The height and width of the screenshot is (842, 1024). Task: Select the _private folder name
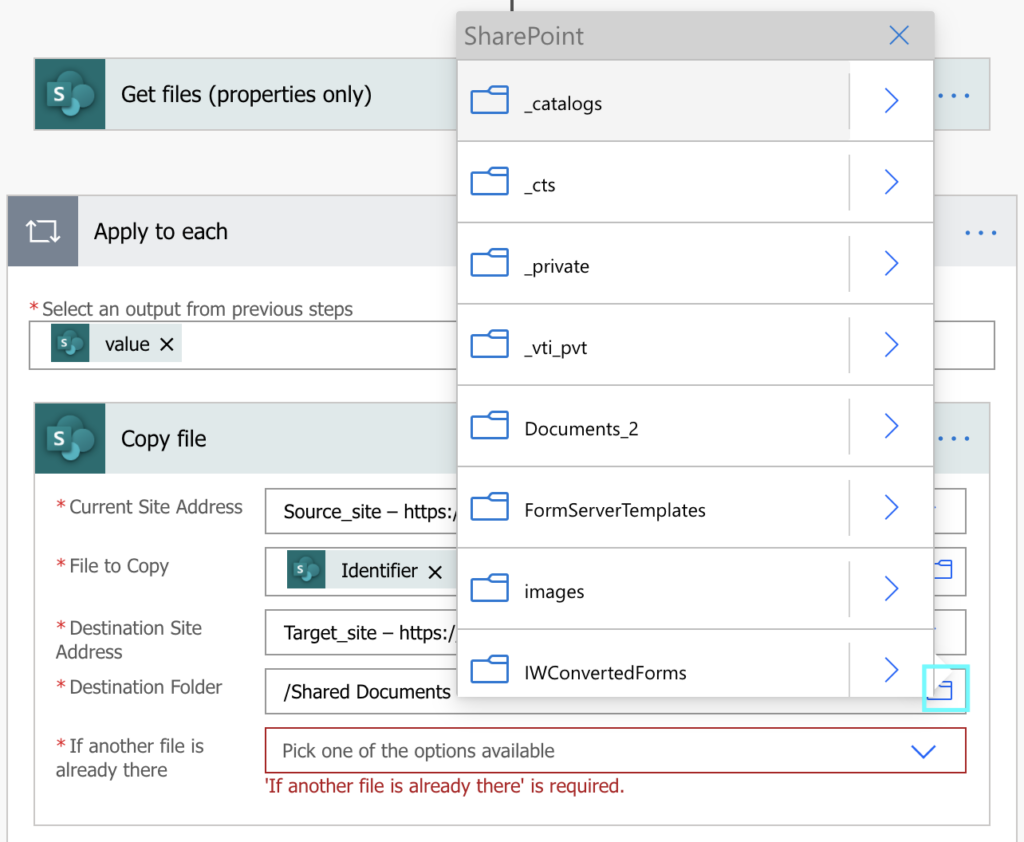pyautogui.click(x=556, y=266)
